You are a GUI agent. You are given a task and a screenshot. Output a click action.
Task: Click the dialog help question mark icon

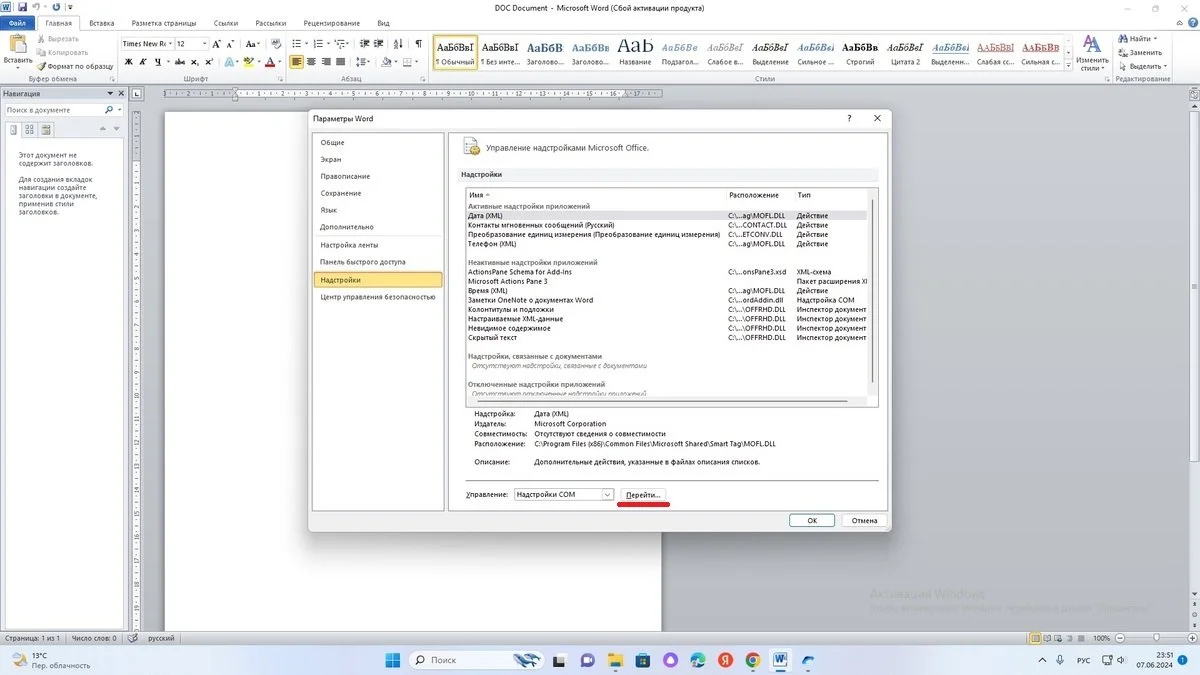point(849,118)
